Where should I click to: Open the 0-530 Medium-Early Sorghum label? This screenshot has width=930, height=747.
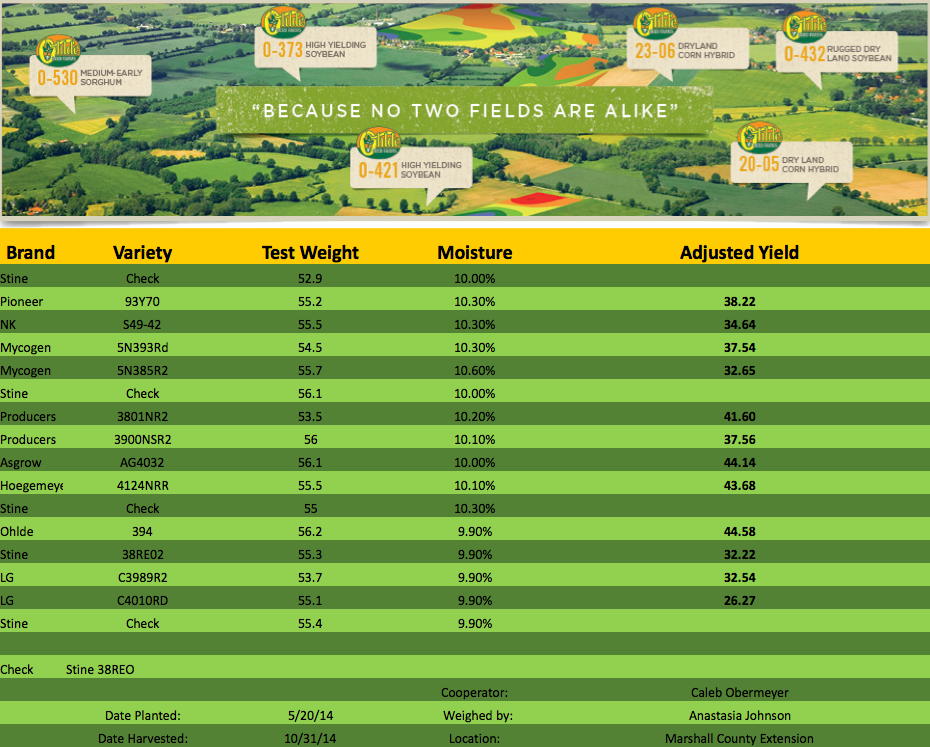tap(88, 78)
